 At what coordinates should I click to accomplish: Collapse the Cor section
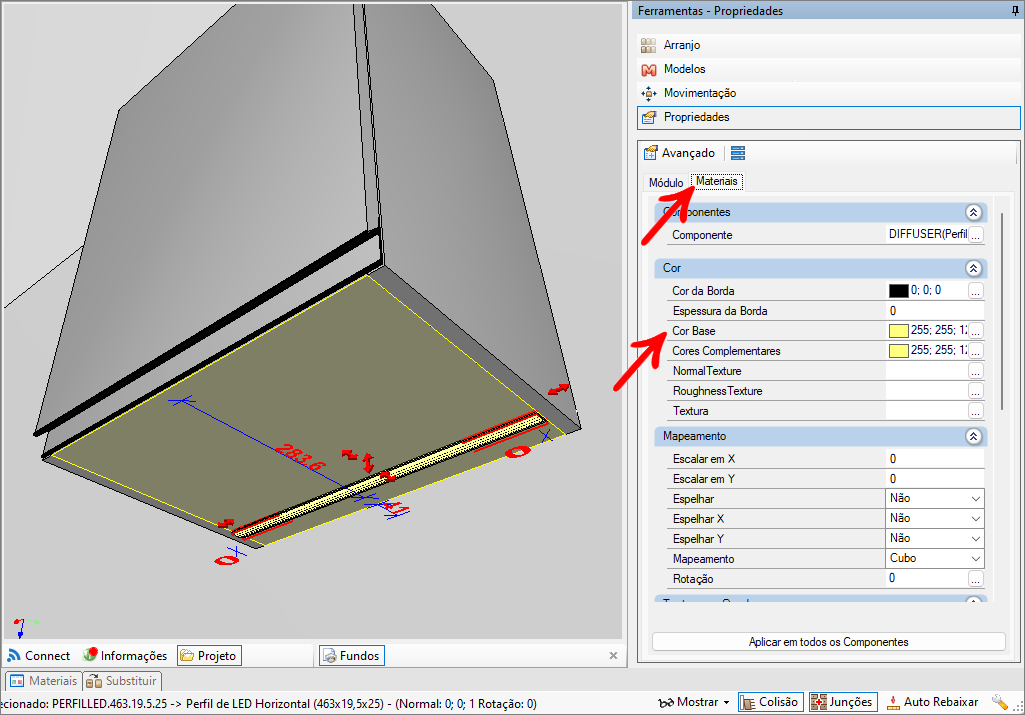tap(972, 268)
